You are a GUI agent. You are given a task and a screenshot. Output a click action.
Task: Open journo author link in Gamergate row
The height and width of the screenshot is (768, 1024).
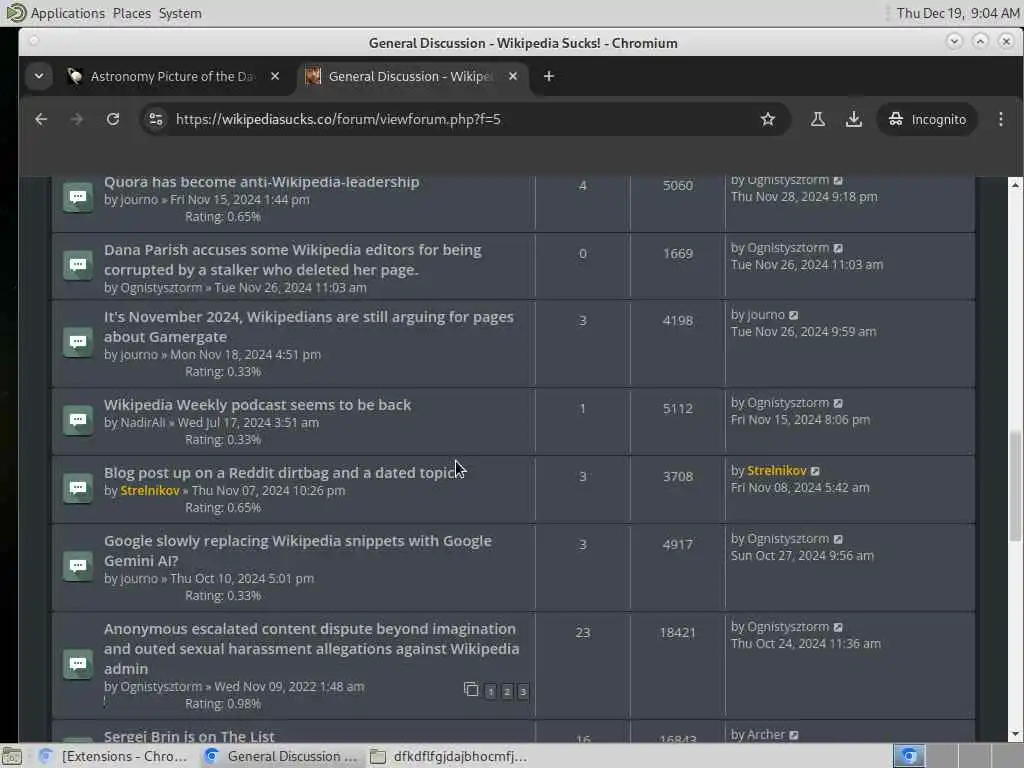[139, 355]
